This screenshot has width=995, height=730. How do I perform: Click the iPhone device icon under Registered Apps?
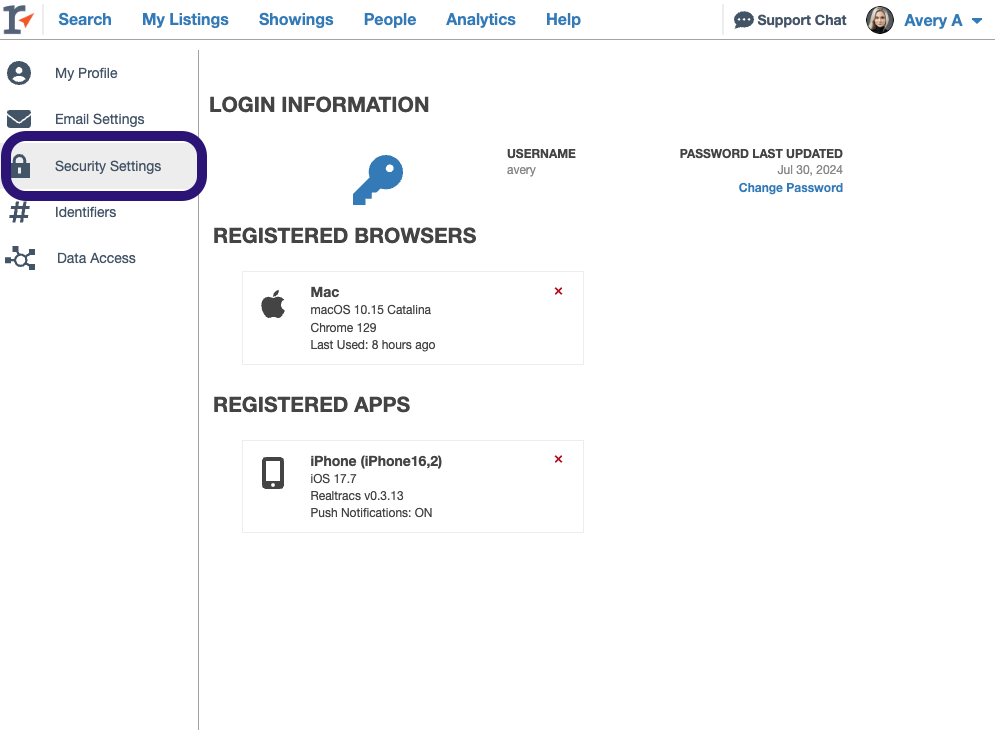point(273,472)
